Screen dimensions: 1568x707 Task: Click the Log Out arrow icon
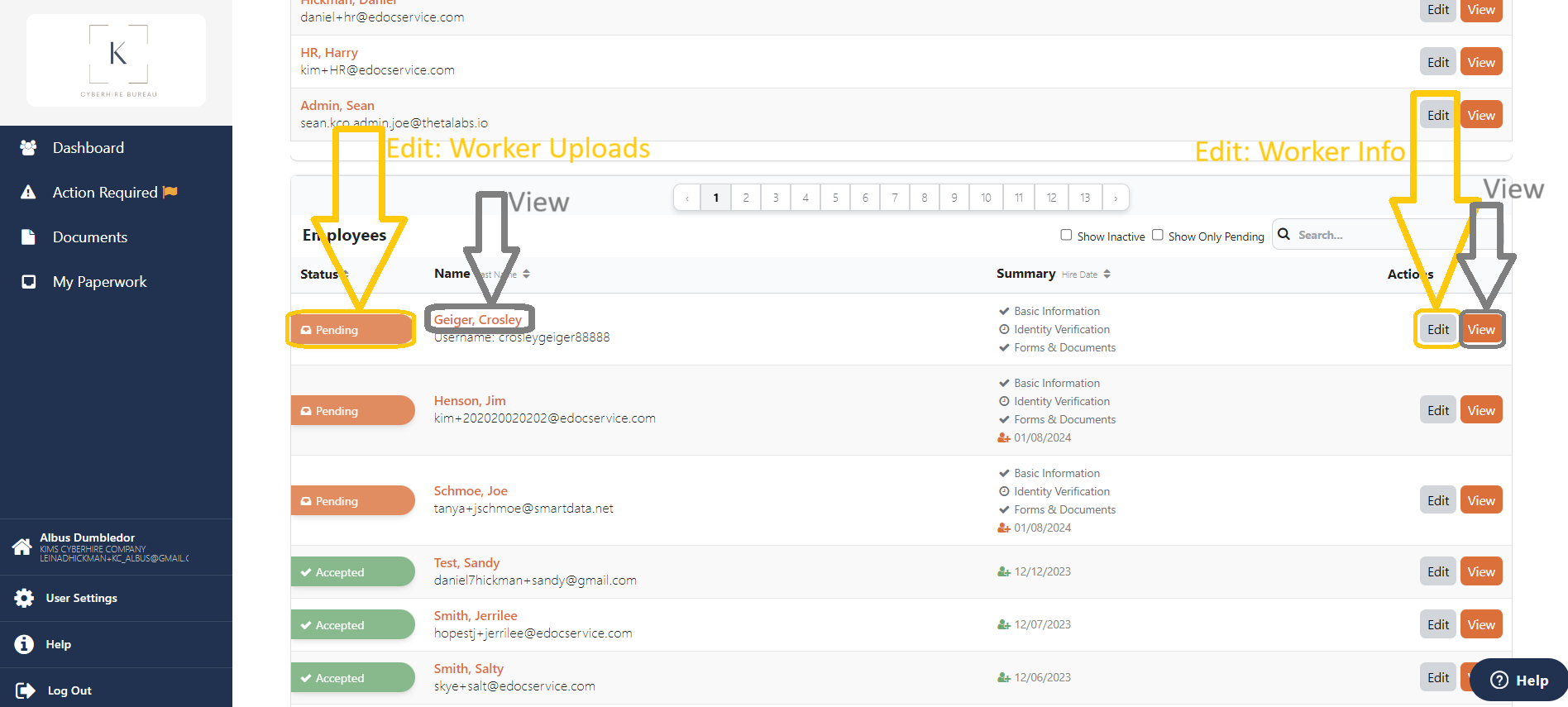pos(26,690)
